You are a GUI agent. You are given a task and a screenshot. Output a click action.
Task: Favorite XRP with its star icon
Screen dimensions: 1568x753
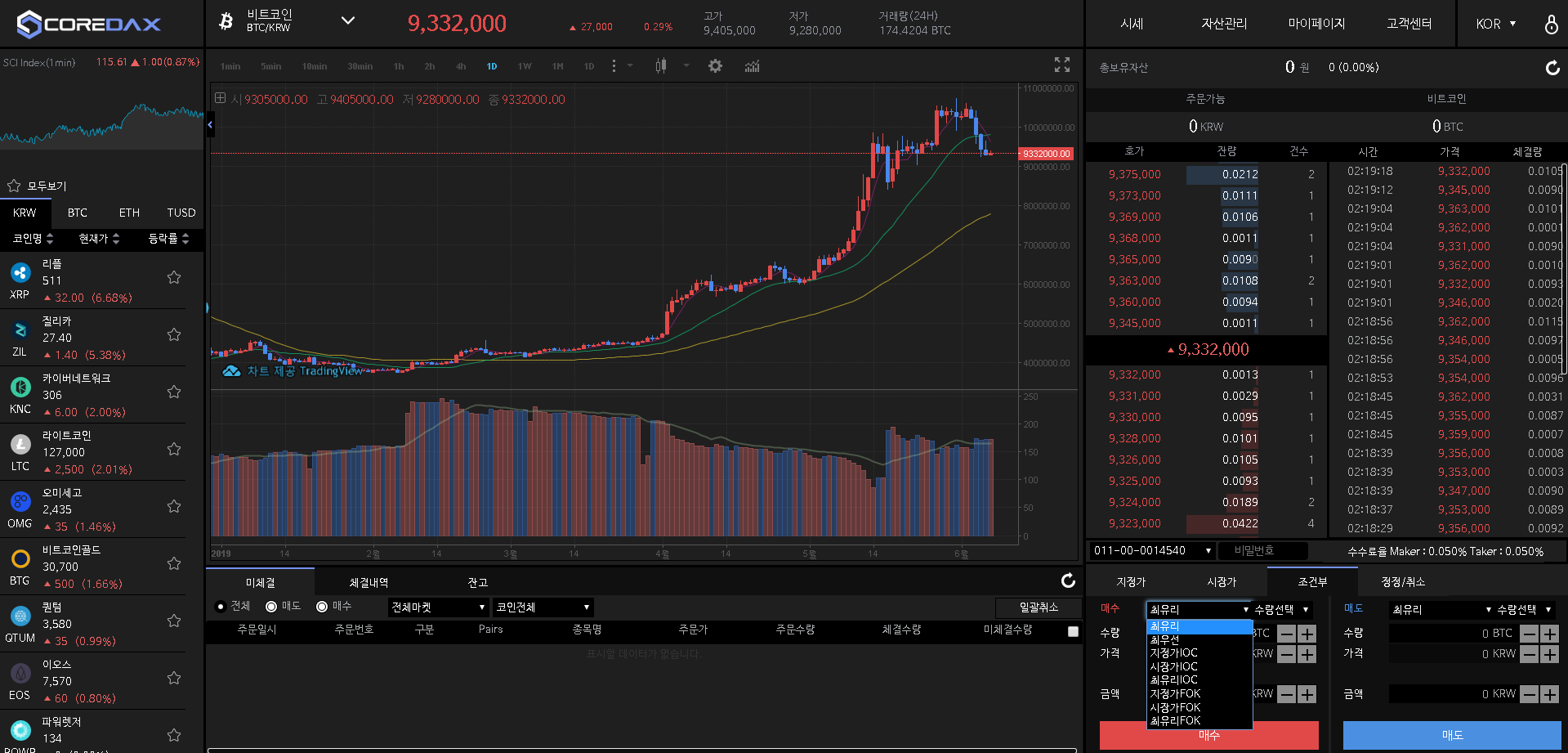point(174,277)
